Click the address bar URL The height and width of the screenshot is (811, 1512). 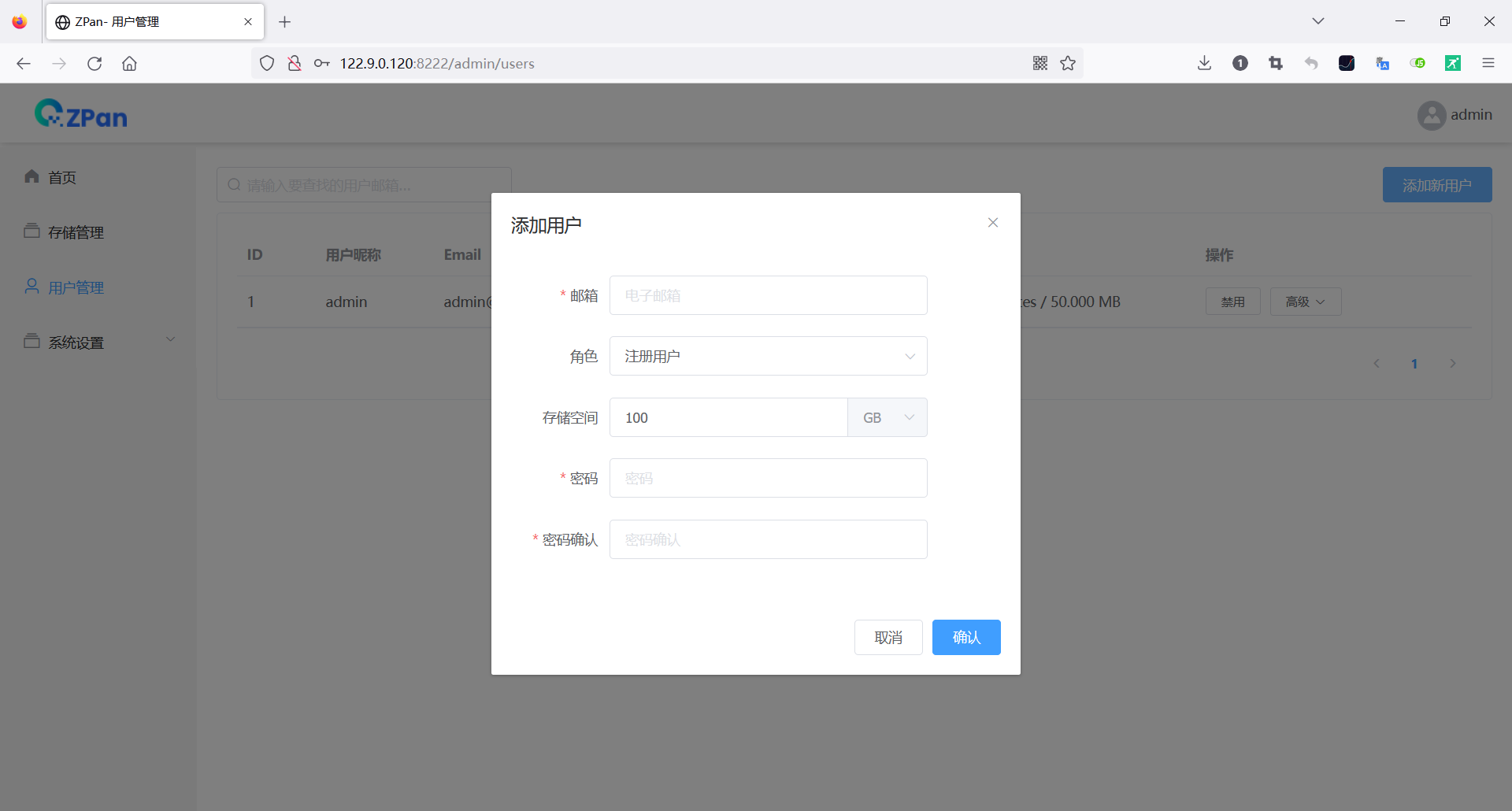[437, 63]
